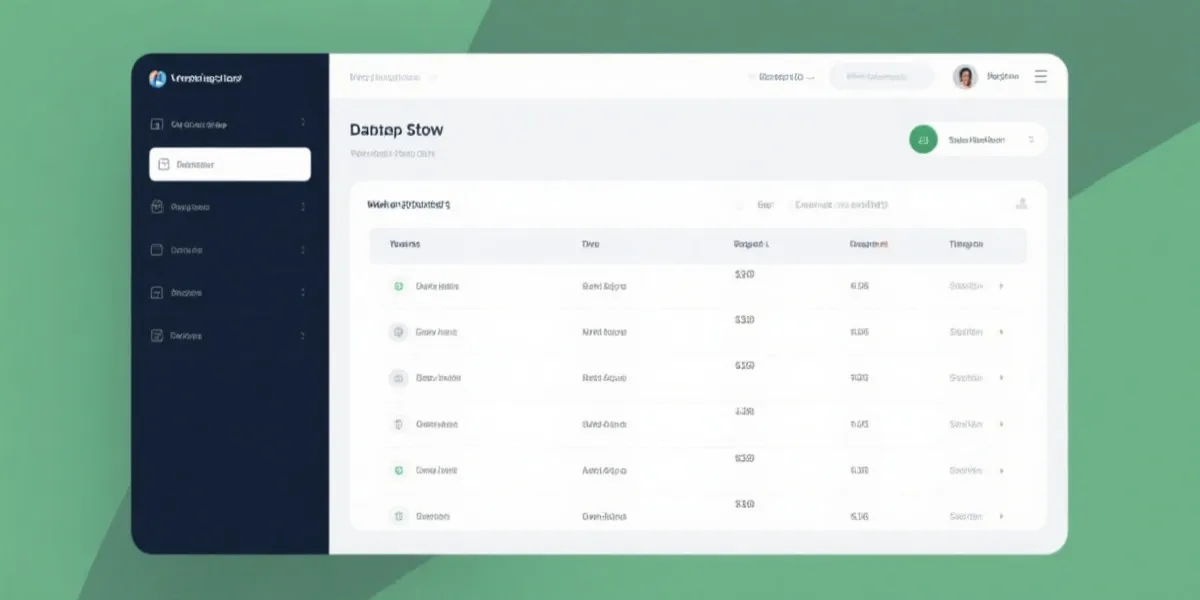Open the dropdown beside the green circular icon

pos(1030,141)
